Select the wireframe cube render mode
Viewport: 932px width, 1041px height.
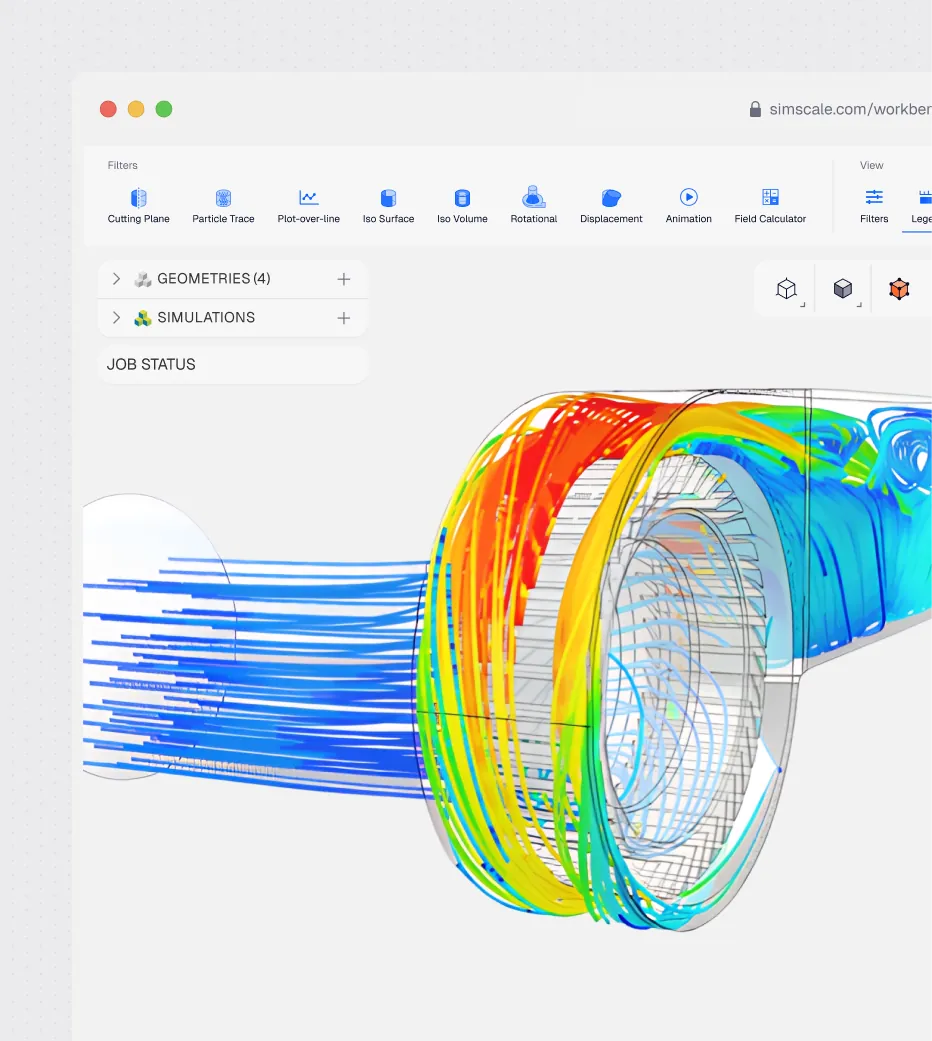(787, 289)
